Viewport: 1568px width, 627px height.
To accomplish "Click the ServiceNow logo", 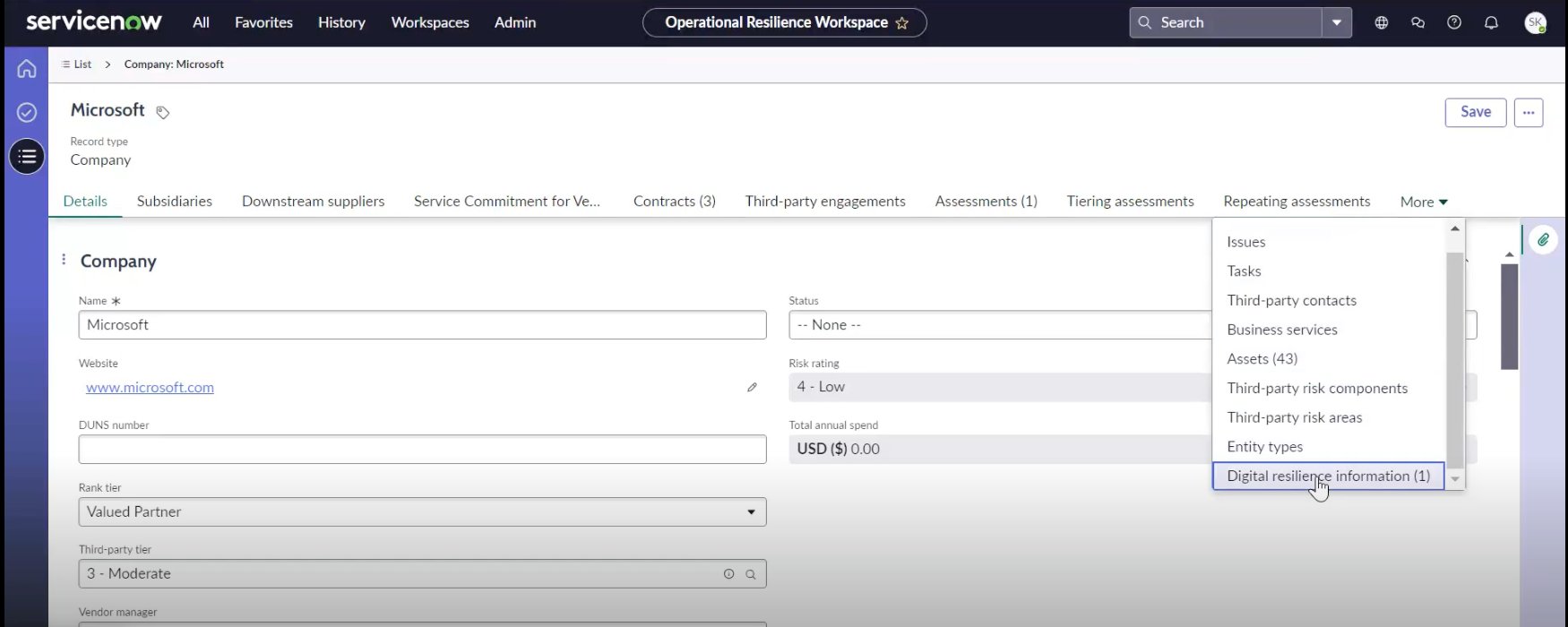I will (94, 22).
